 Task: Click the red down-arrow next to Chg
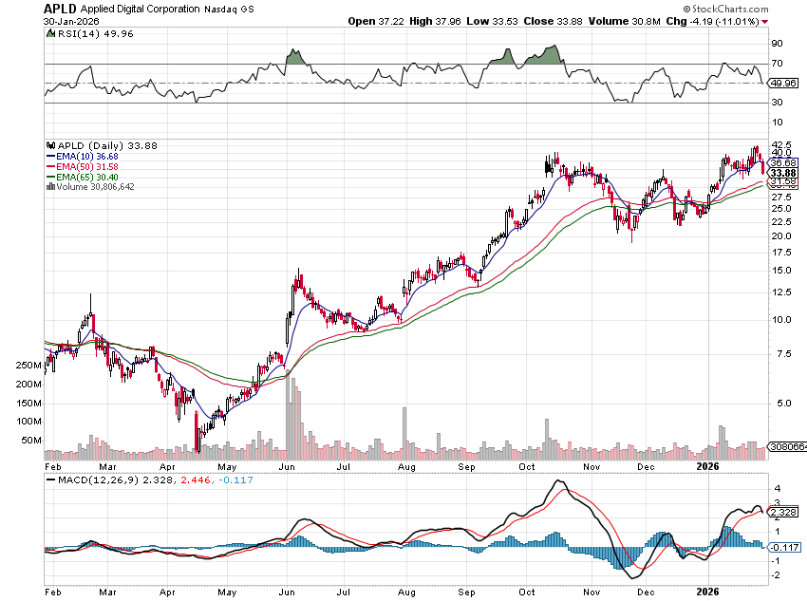765,22
